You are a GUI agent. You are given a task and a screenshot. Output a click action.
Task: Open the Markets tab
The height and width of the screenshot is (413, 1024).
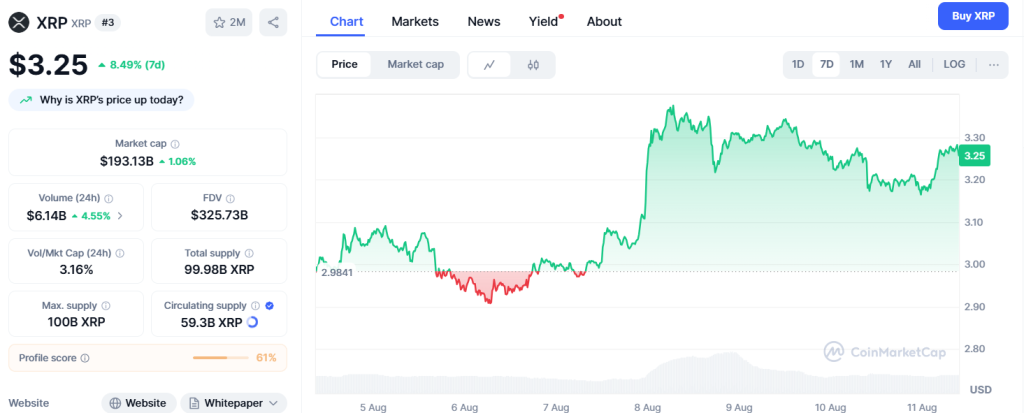[x=414, y=21]
